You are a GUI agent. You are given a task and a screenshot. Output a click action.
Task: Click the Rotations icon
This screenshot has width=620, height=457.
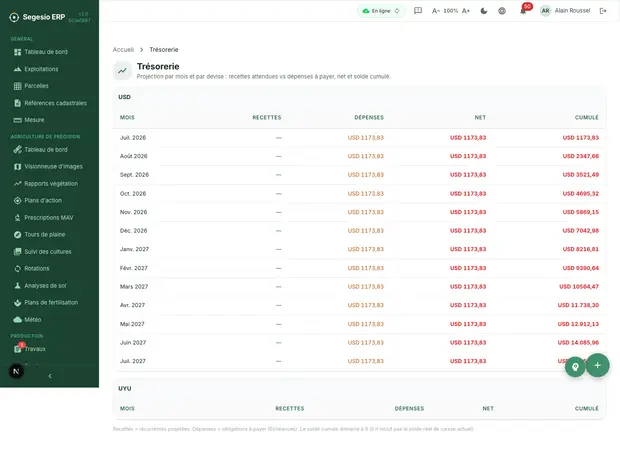(17, 268)
